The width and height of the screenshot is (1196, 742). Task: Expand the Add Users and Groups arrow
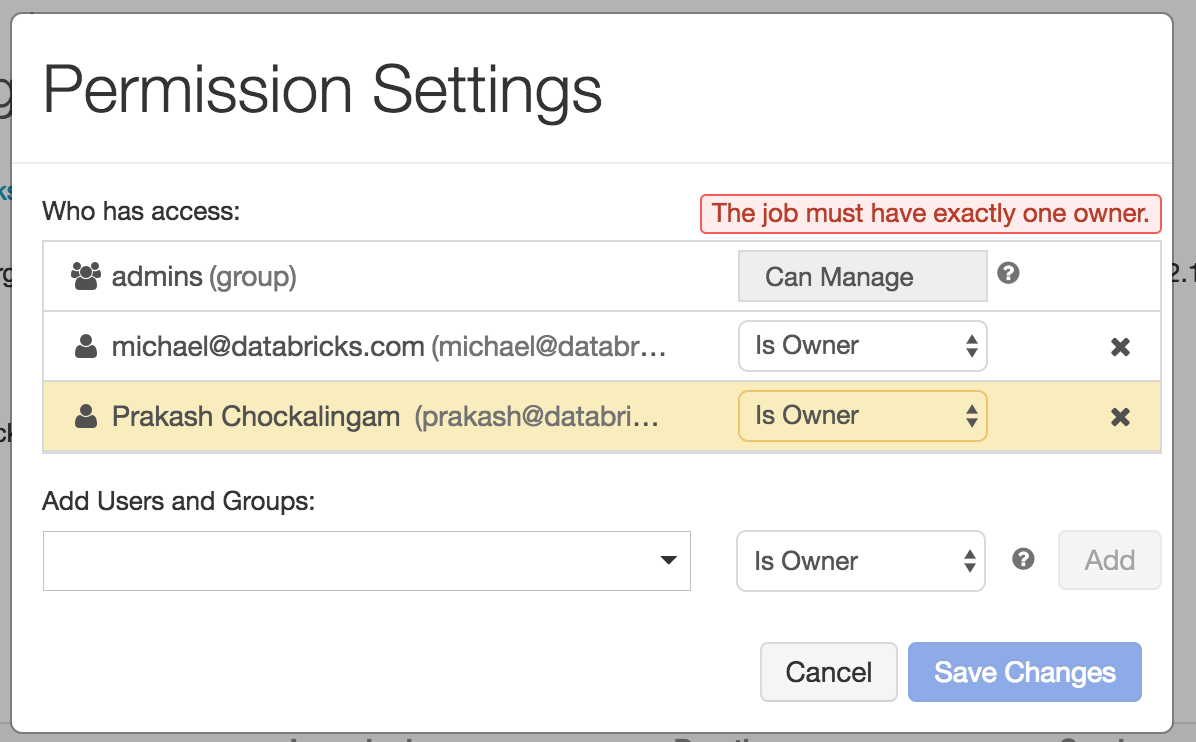point(669,561)
